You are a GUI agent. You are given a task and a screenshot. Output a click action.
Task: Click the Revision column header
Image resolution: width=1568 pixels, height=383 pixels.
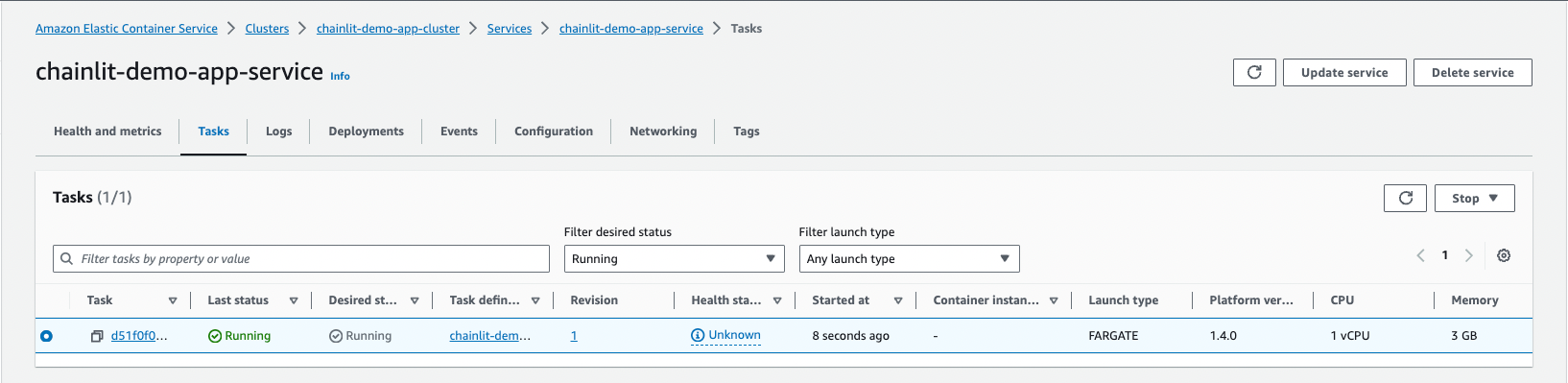tap(594, 300)
